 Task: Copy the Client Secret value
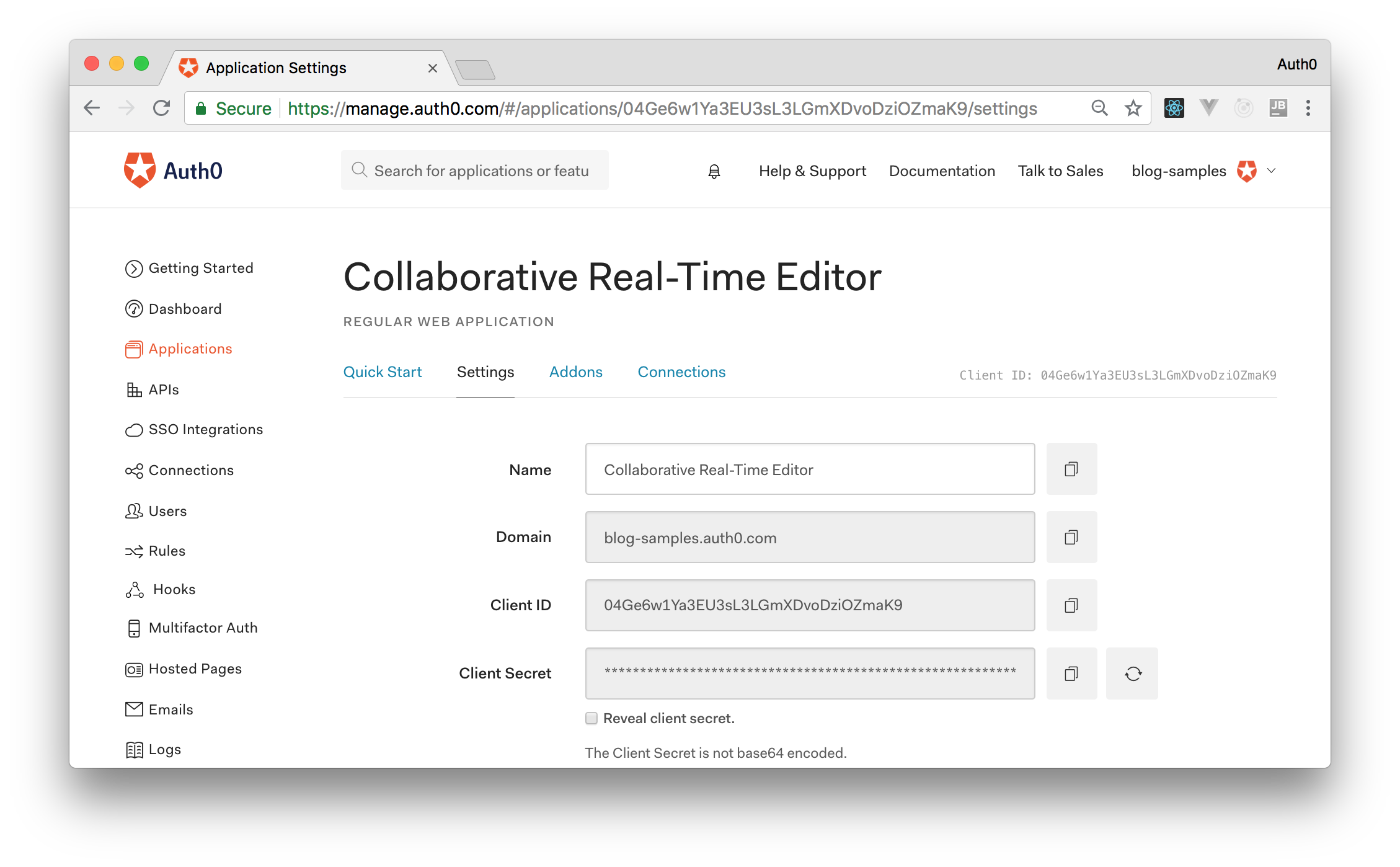(1071, 674)
